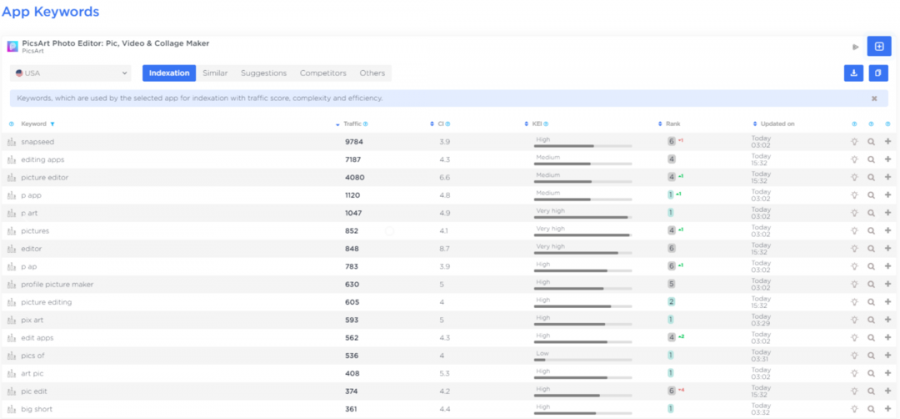Click lightbulb icon in snapseed row
The height and width of the screenshot is (419, 900).
[x=854, y=142]
